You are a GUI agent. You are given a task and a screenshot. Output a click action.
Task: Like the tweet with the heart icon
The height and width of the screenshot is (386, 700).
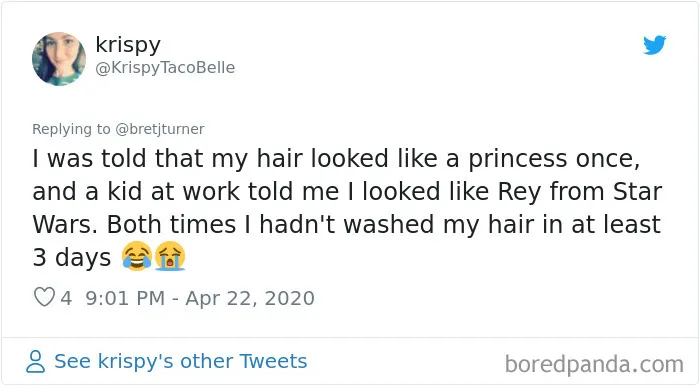pyautogui.click(x=44, y=297)
